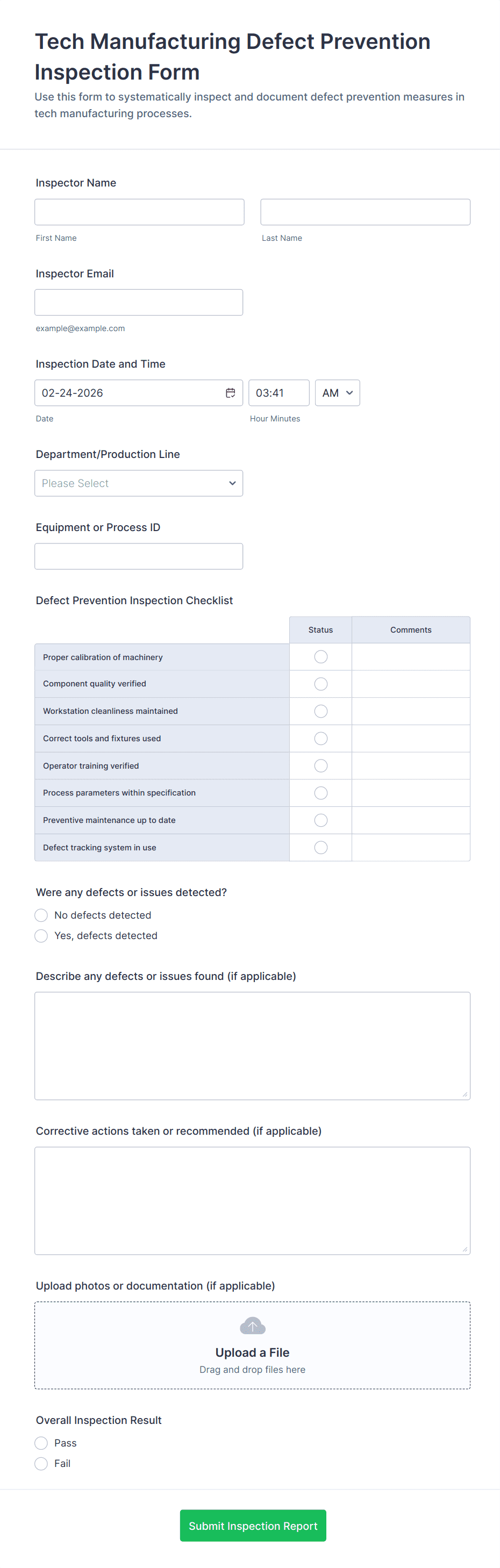Screen dimensions: 500x1568
Task: Open Department/Production Line dropdown
Action: (x=139, y=483)
